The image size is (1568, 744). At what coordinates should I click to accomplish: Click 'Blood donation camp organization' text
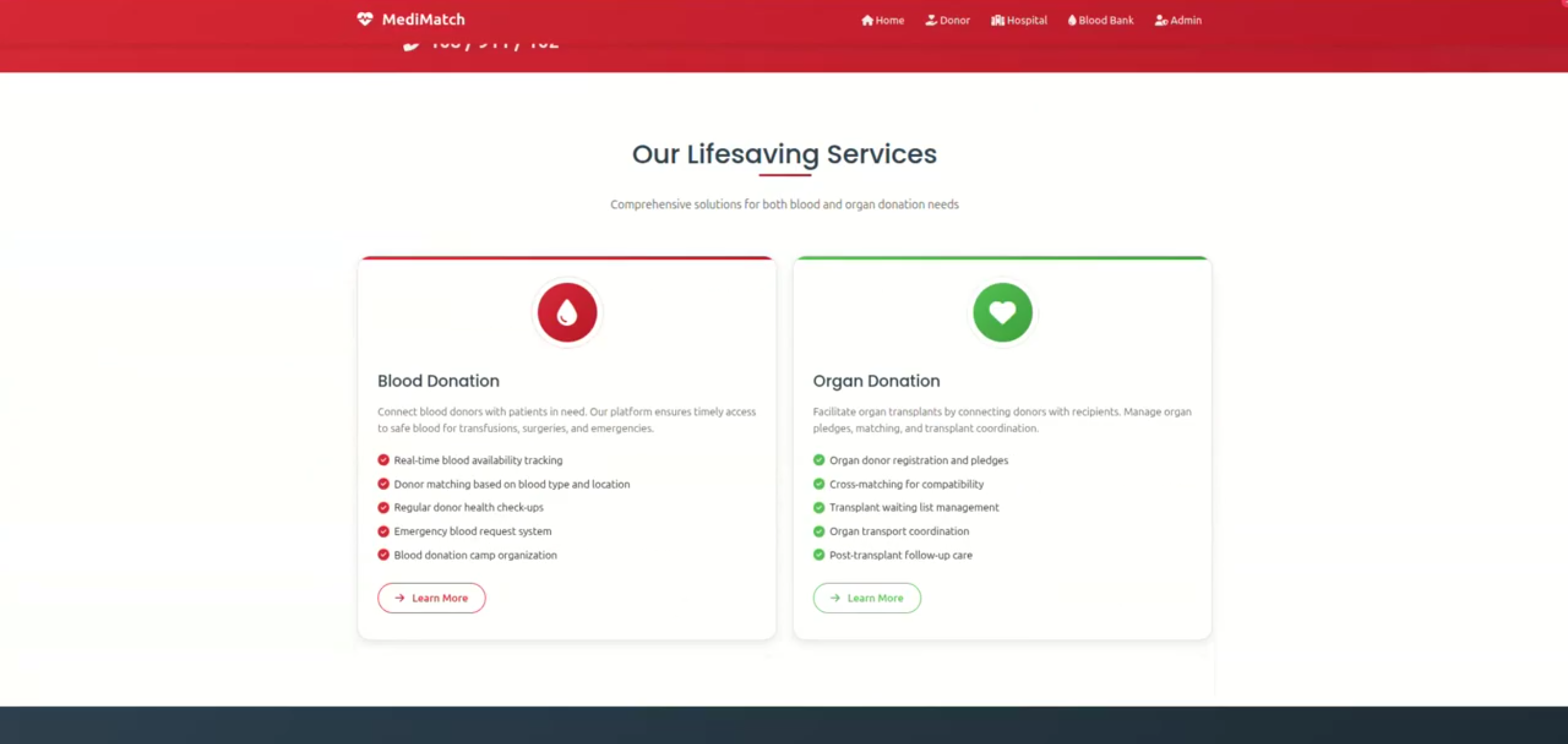(475, 555)
